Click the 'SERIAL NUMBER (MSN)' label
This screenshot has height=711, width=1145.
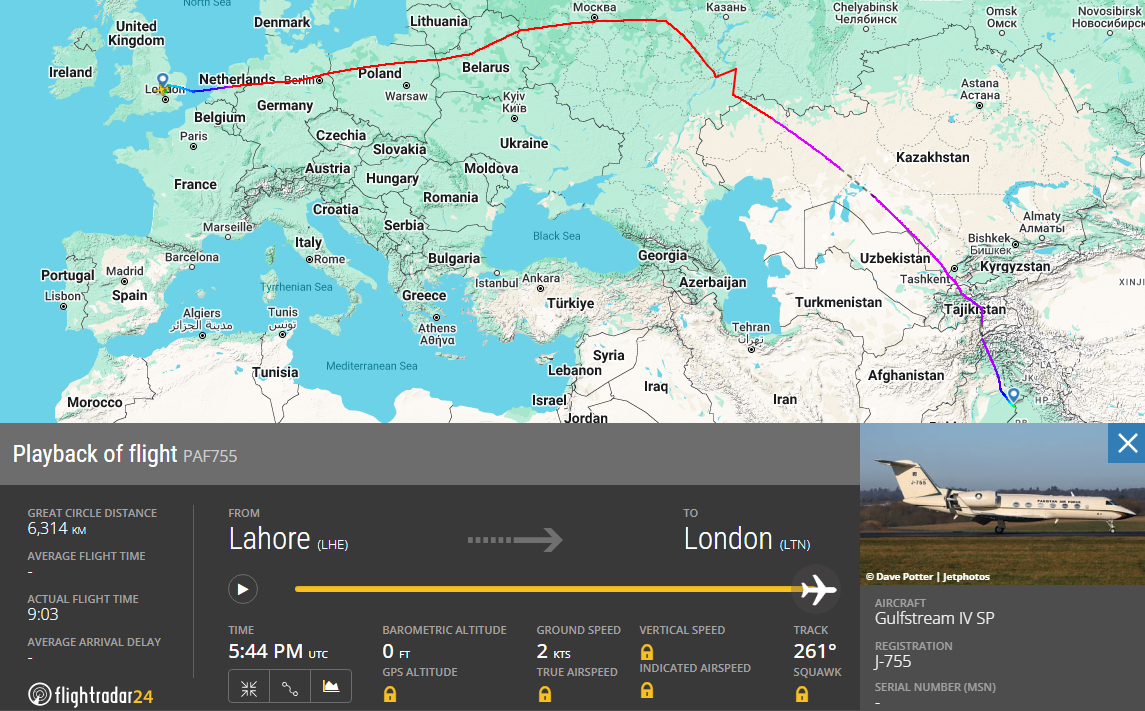tap(935, 687)
